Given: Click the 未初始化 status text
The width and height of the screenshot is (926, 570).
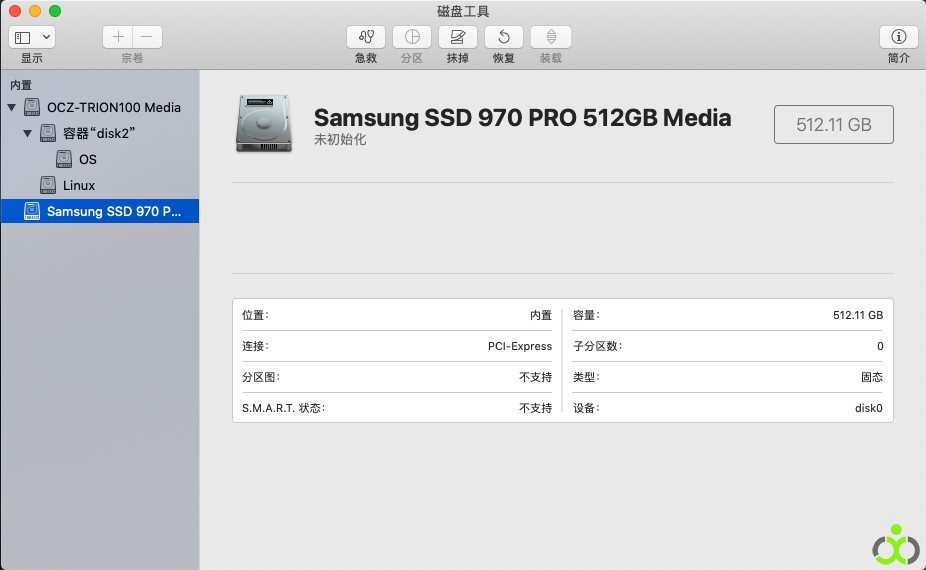Looking at the screenshot, I should [340, 139].
